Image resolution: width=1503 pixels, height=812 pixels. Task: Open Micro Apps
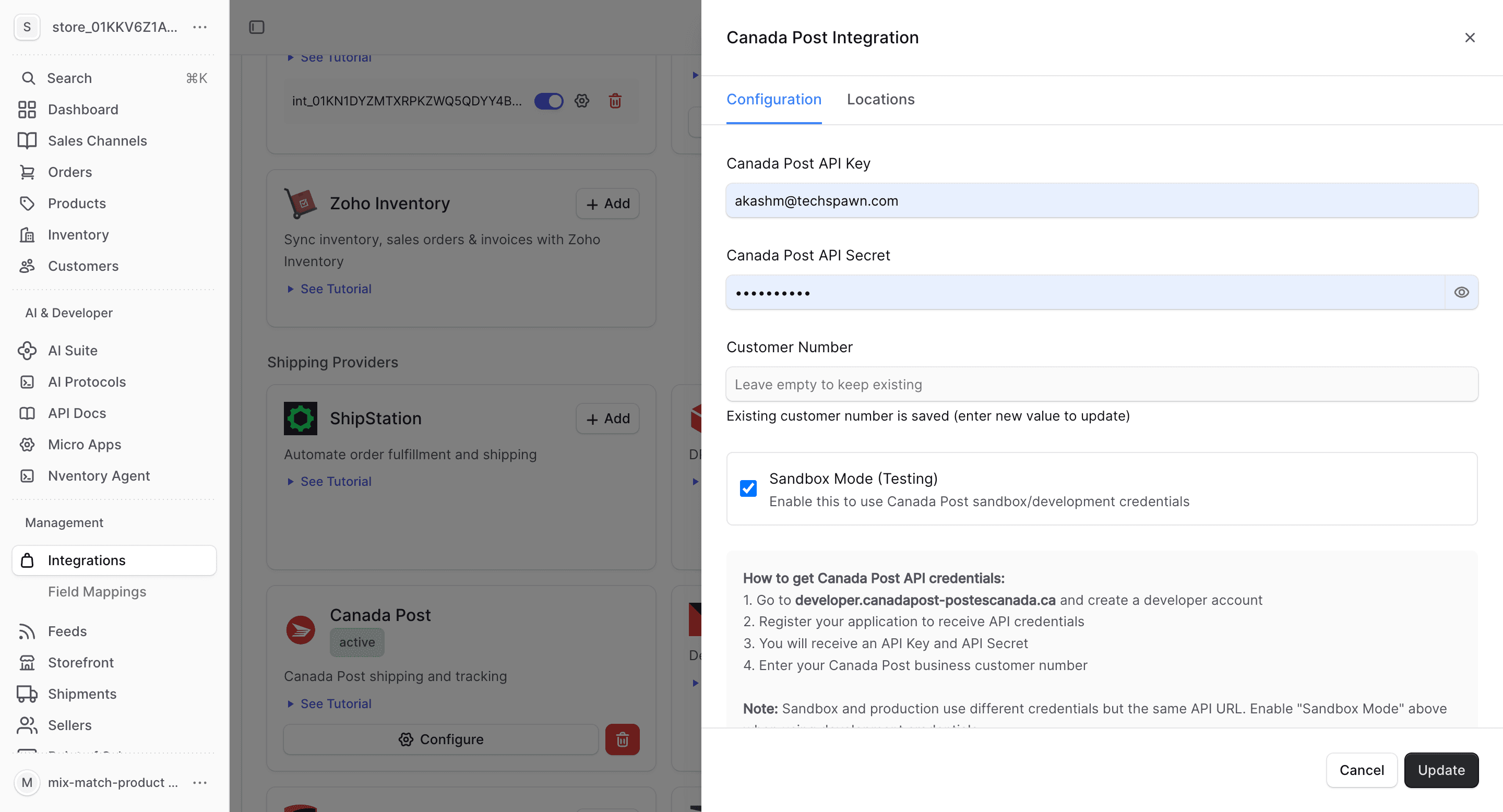pyautogui.click(x=114, y=445)
